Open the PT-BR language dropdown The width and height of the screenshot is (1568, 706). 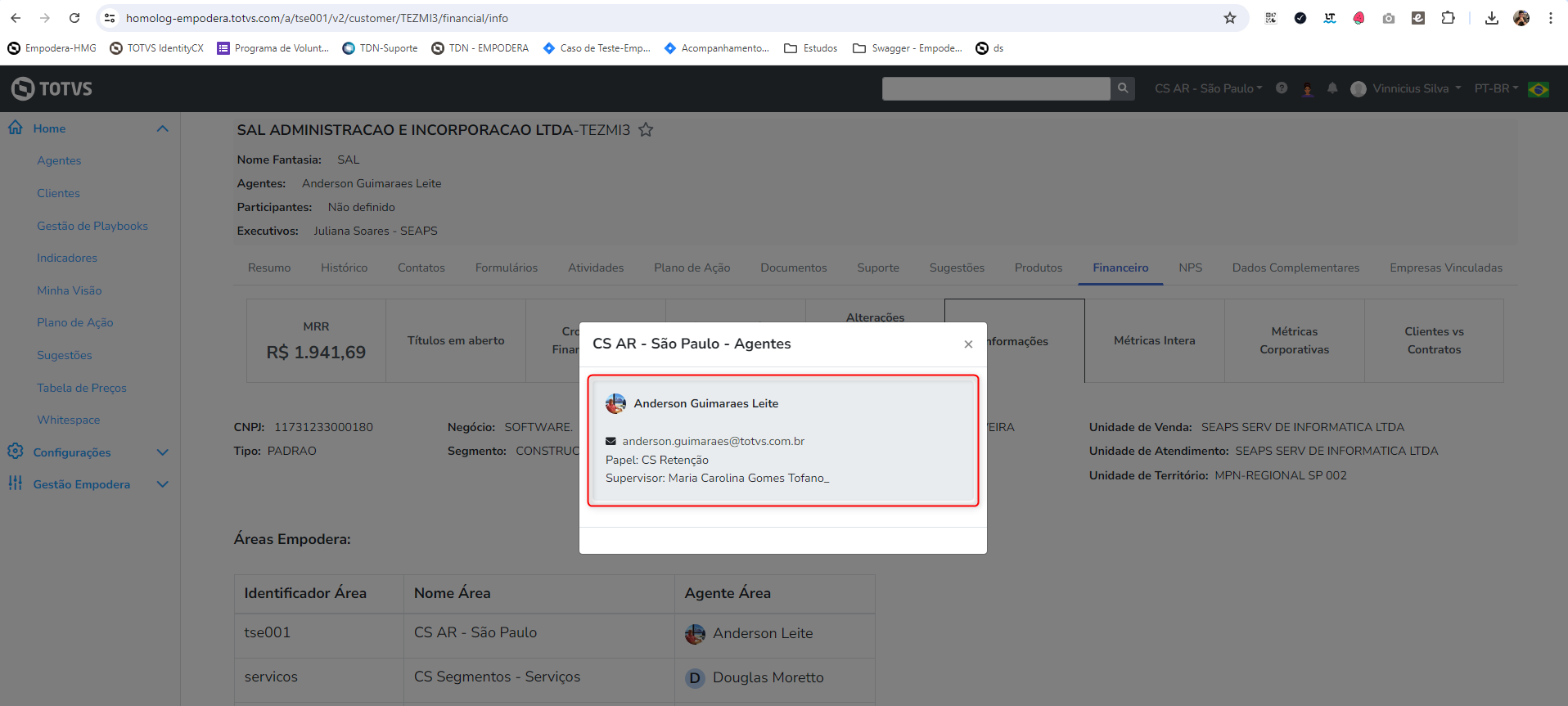(1496, 88)
